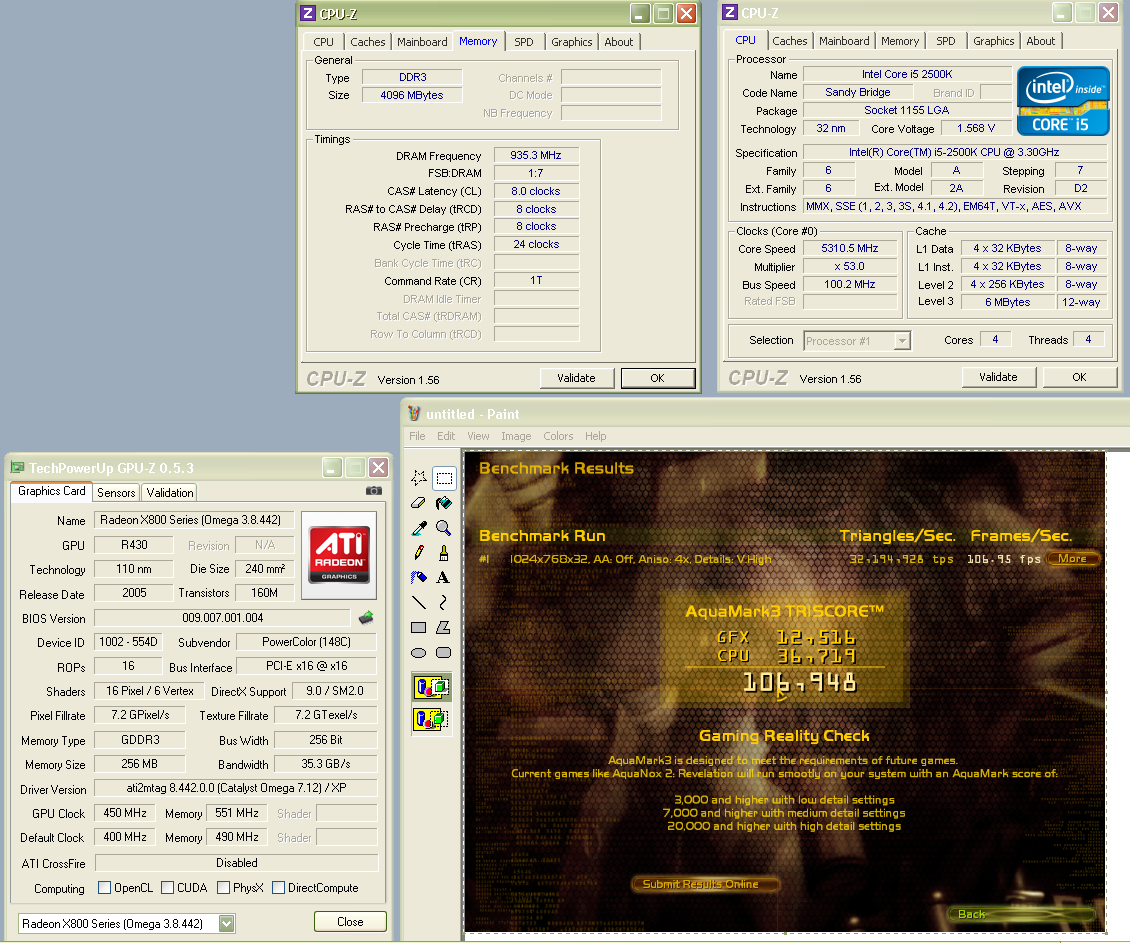Enable the OpenCL checkbox in GPU-Z
Viewport: 1130px width, 943px height.
pos(104,888)
